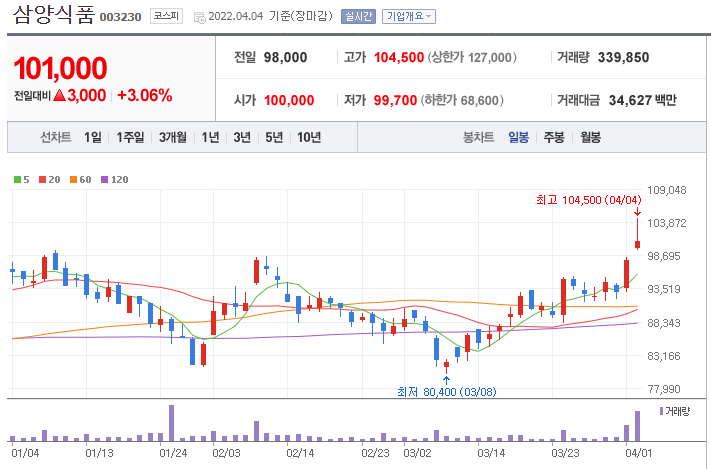This screenshot has height=469, width=711.
Task: Click the stock code 003230
Action: click(x=121, y=17)
